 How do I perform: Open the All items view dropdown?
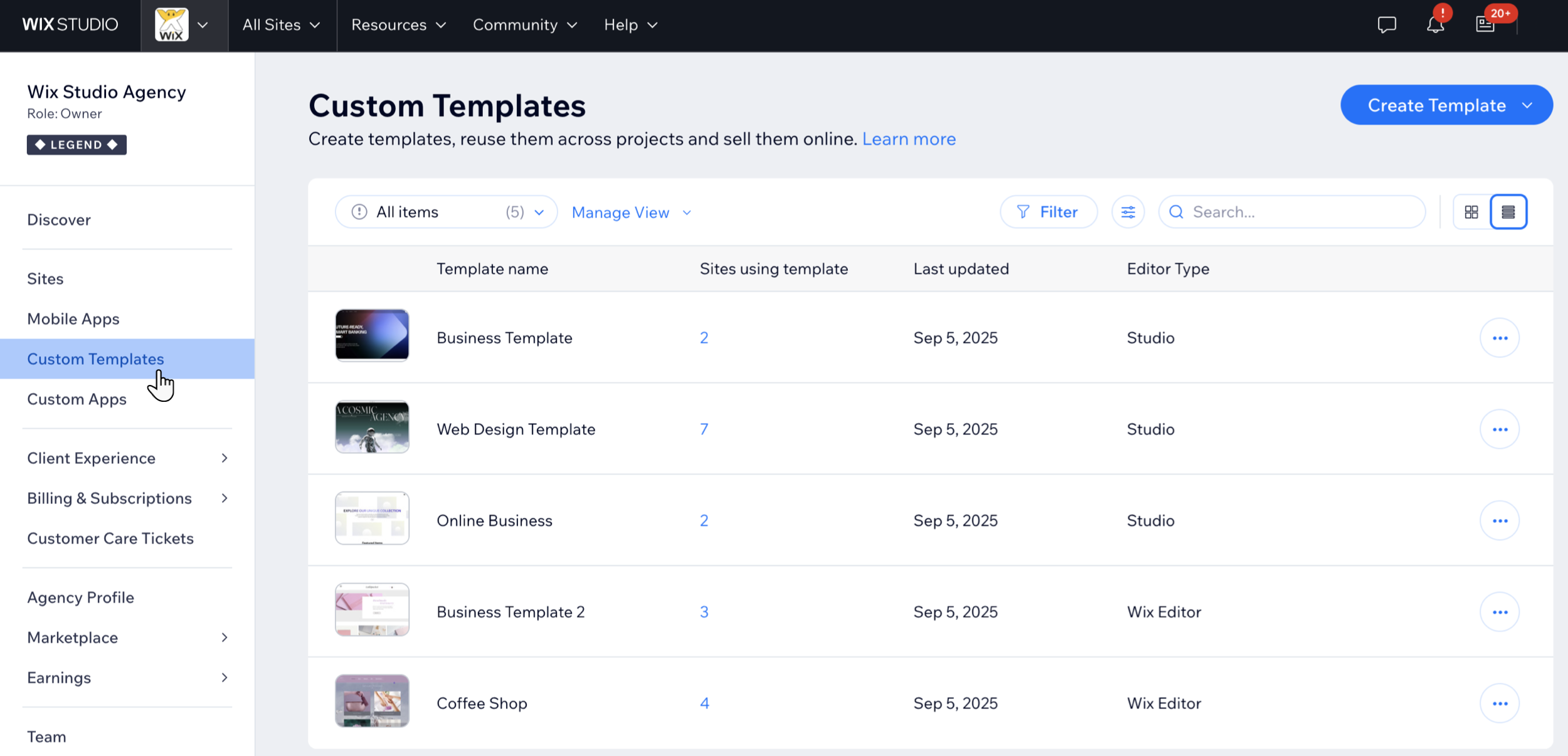coord(446,212)
